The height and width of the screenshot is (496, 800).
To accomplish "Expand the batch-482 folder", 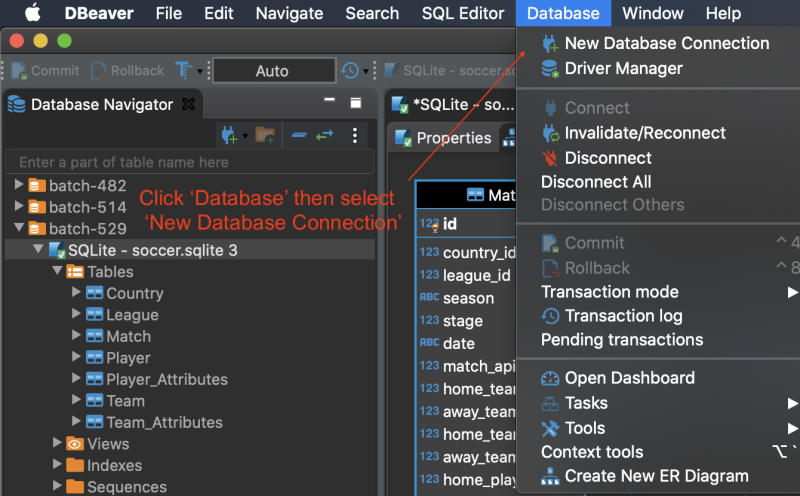I will (19, 184).
